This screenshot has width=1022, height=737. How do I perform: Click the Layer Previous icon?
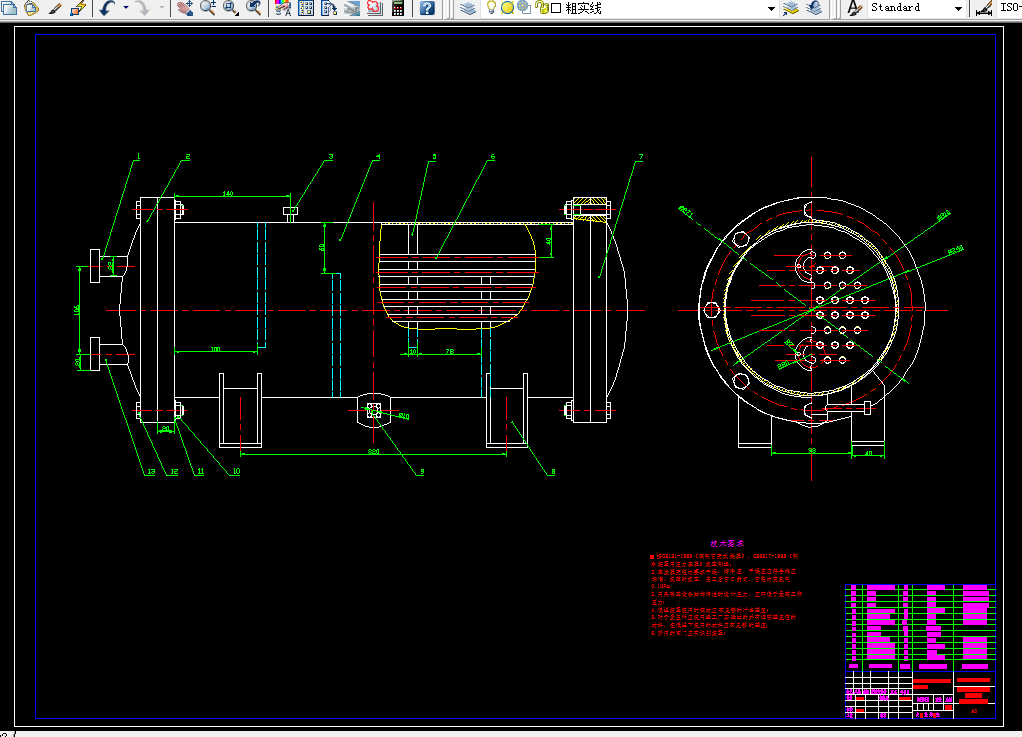(813, 8)
